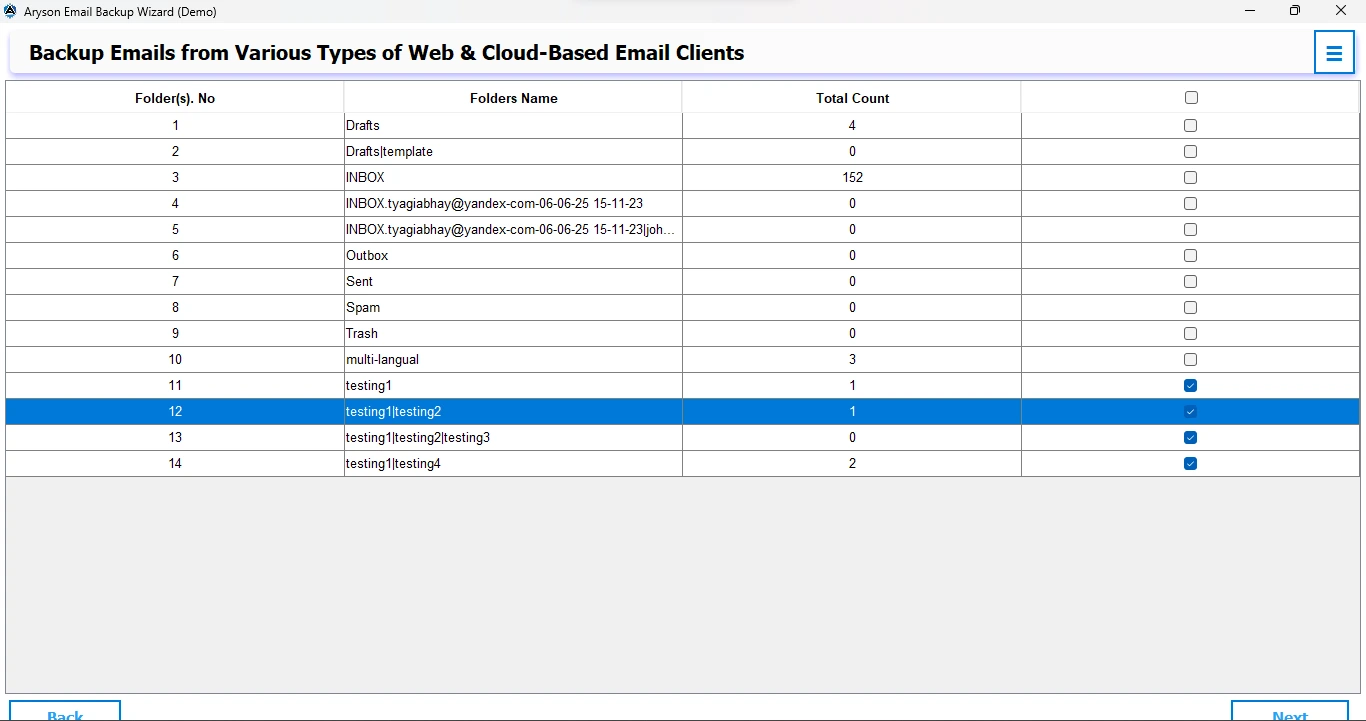Click the Sent folder name cell
This screenshot has width=1366, height=721.
[x=360, y=282]
